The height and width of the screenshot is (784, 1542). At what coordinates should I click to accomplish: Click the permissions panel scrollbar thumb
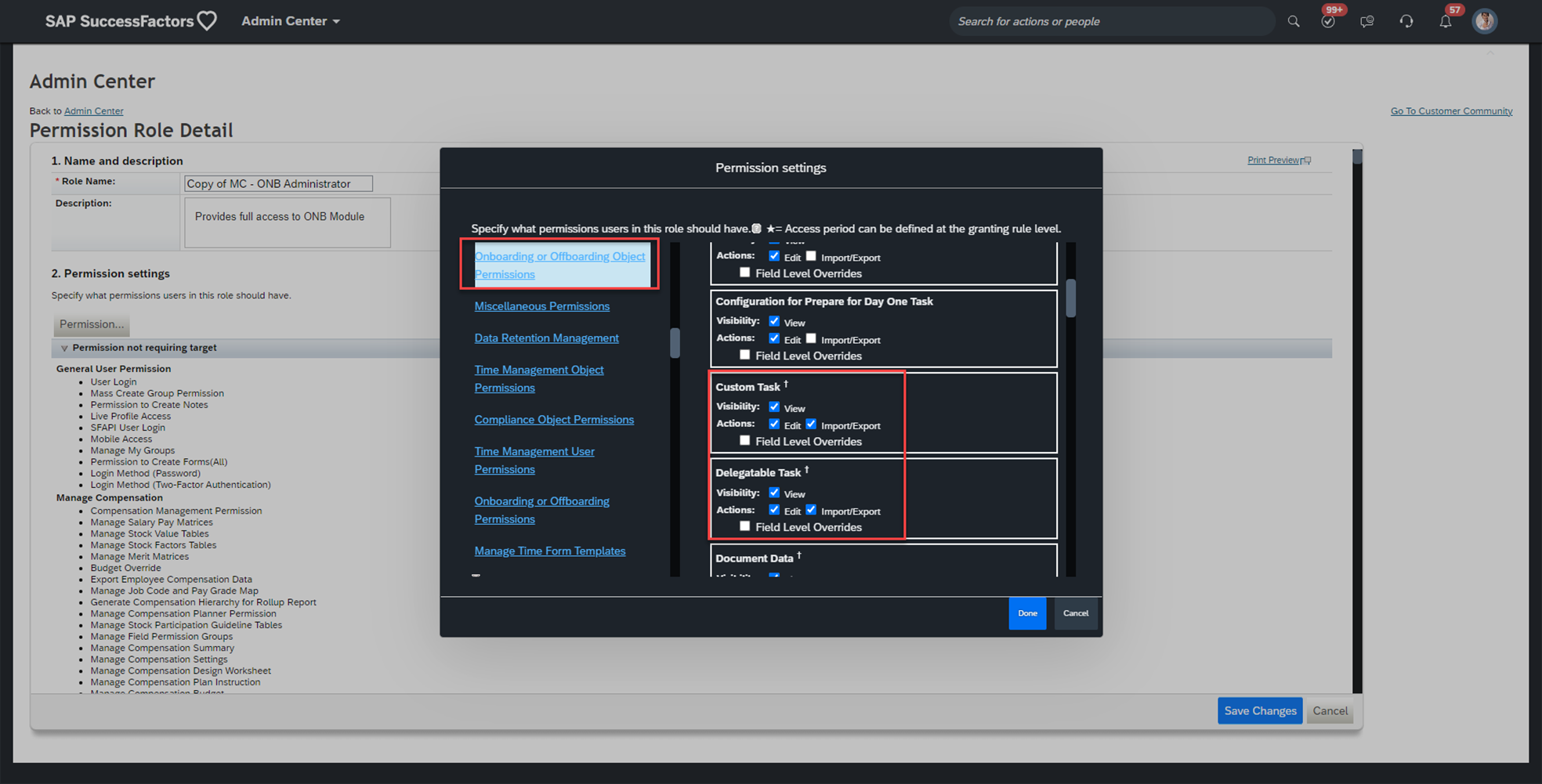[1070, 298]
